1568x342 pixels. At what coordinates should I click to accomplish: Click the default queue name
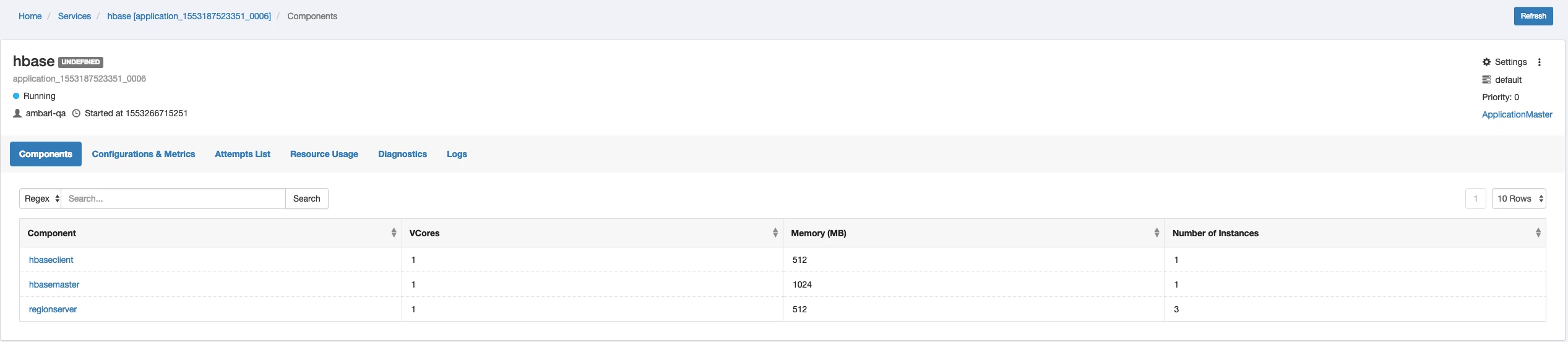1508,80
